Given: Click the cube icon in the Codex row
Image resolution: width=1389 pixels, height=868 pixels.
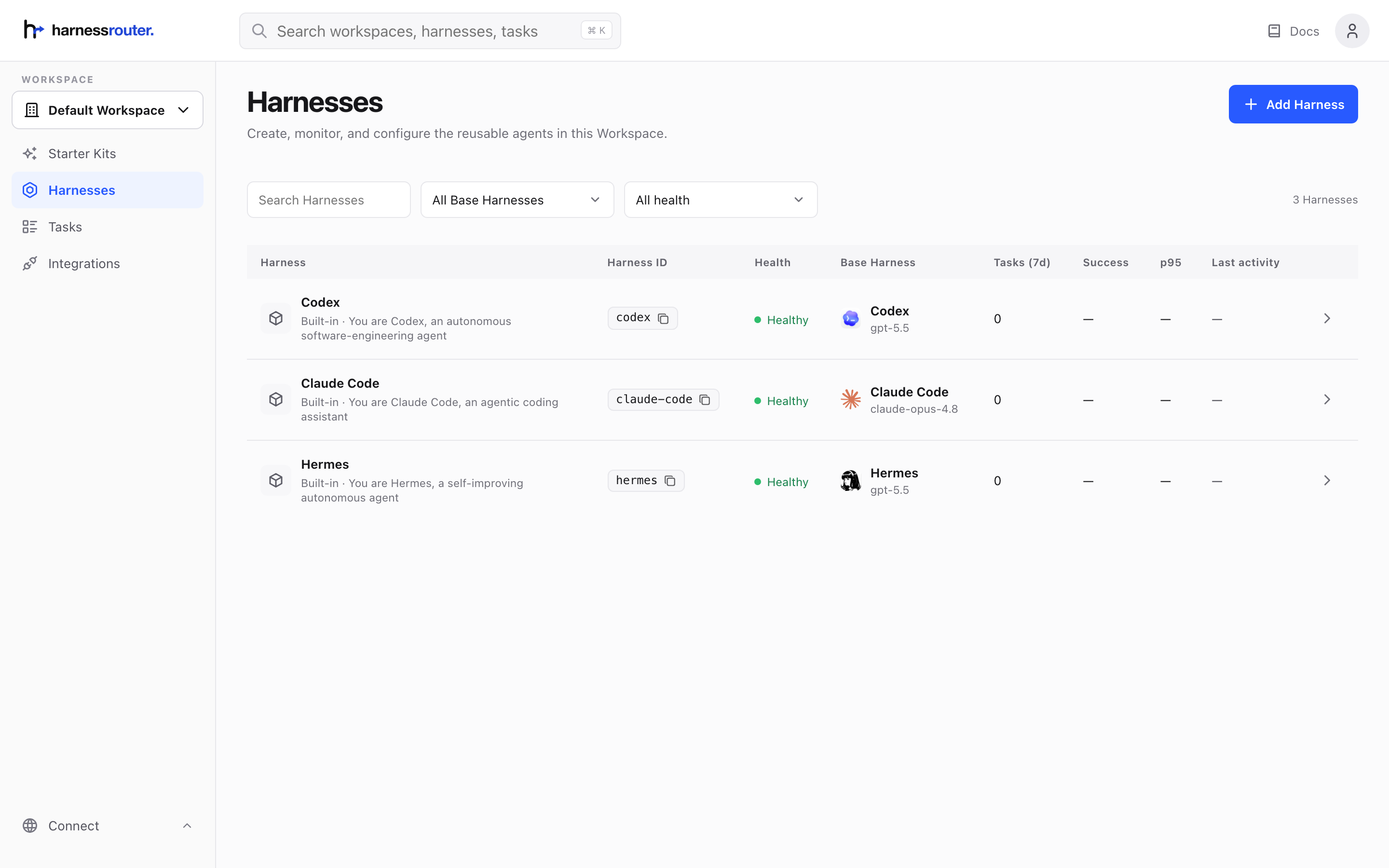Looking at the screenshot, I should coord(276,319).
